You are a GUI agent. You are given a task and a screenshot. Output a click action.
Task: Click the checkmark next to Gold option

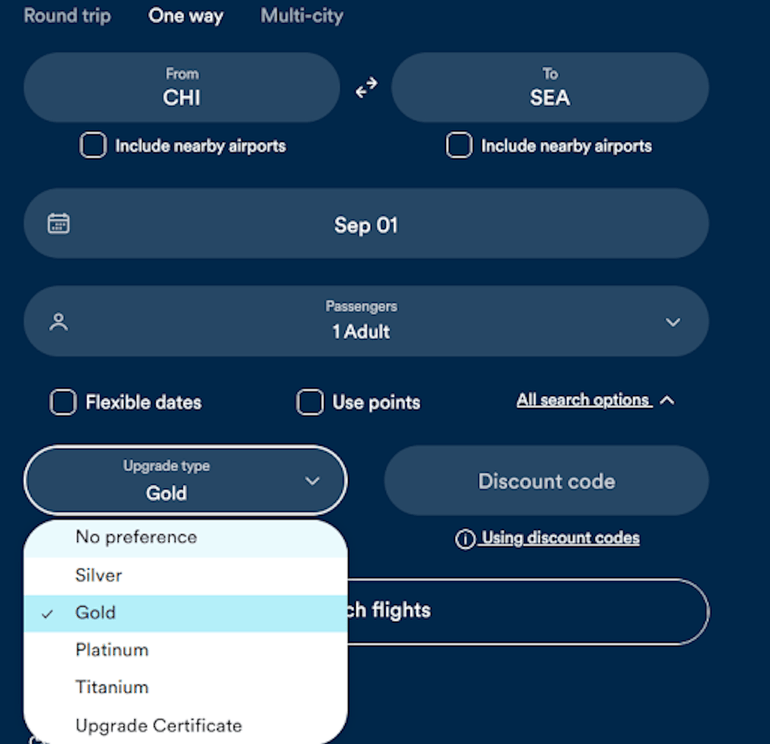(47, 614)
